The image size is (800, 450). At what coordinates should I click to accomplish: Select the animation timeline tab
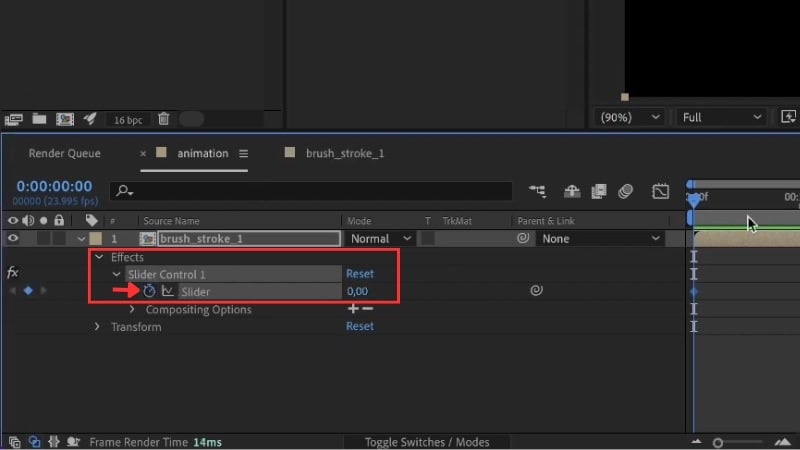203,153
